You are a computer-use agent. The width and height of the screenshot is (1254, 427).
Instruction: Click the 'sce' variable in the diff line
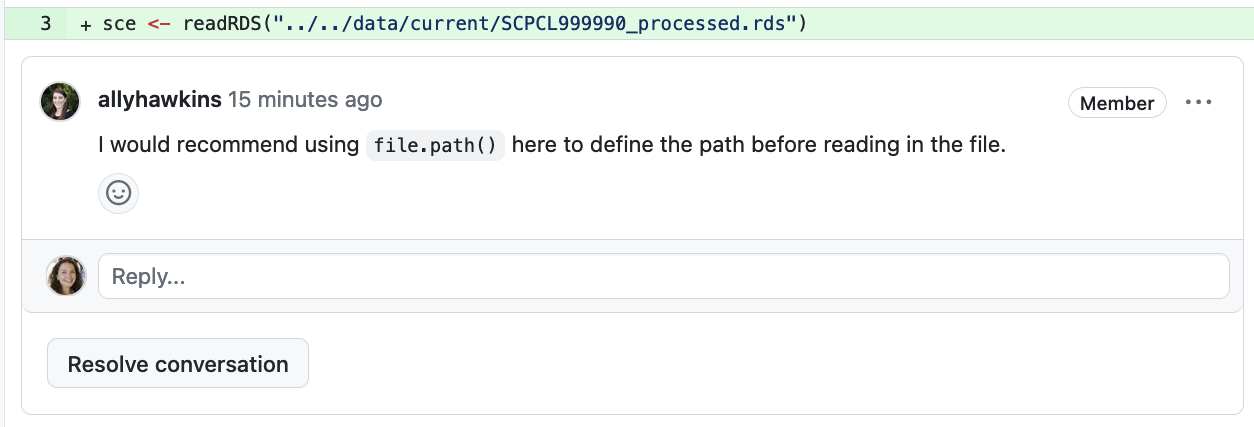coord(119,23)
